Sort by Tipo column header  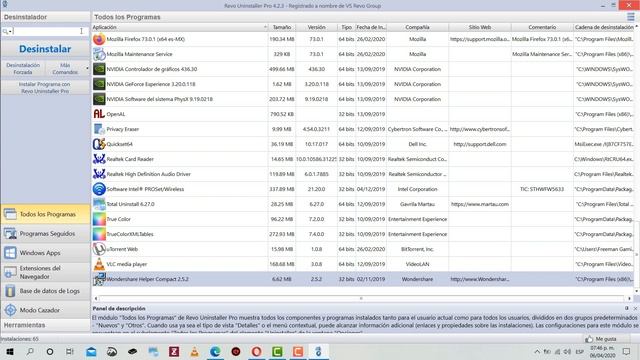click(x=347, y=27)
